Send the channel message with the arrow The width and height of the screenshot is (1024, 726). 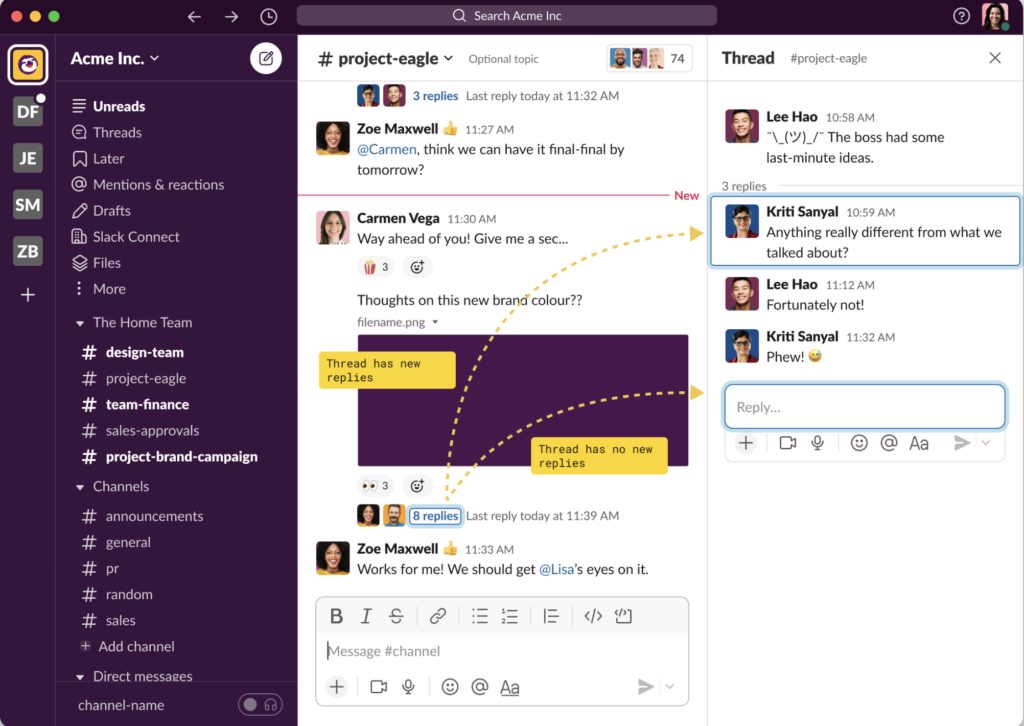[x=645, y=686]
